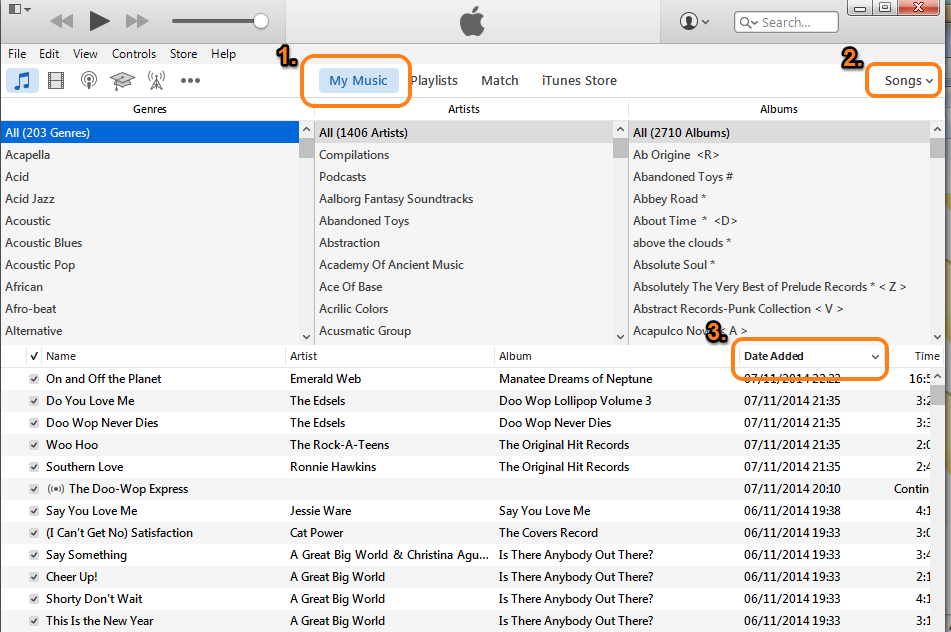Click the checkmark column header

(x=34, y=356)
